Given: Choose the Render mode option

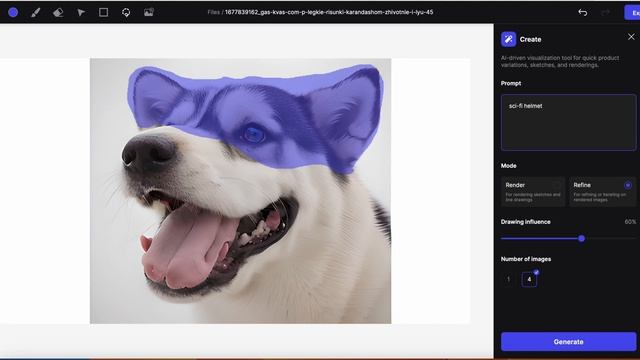Looking at the screenshot, I should click(x=533, y=191).
